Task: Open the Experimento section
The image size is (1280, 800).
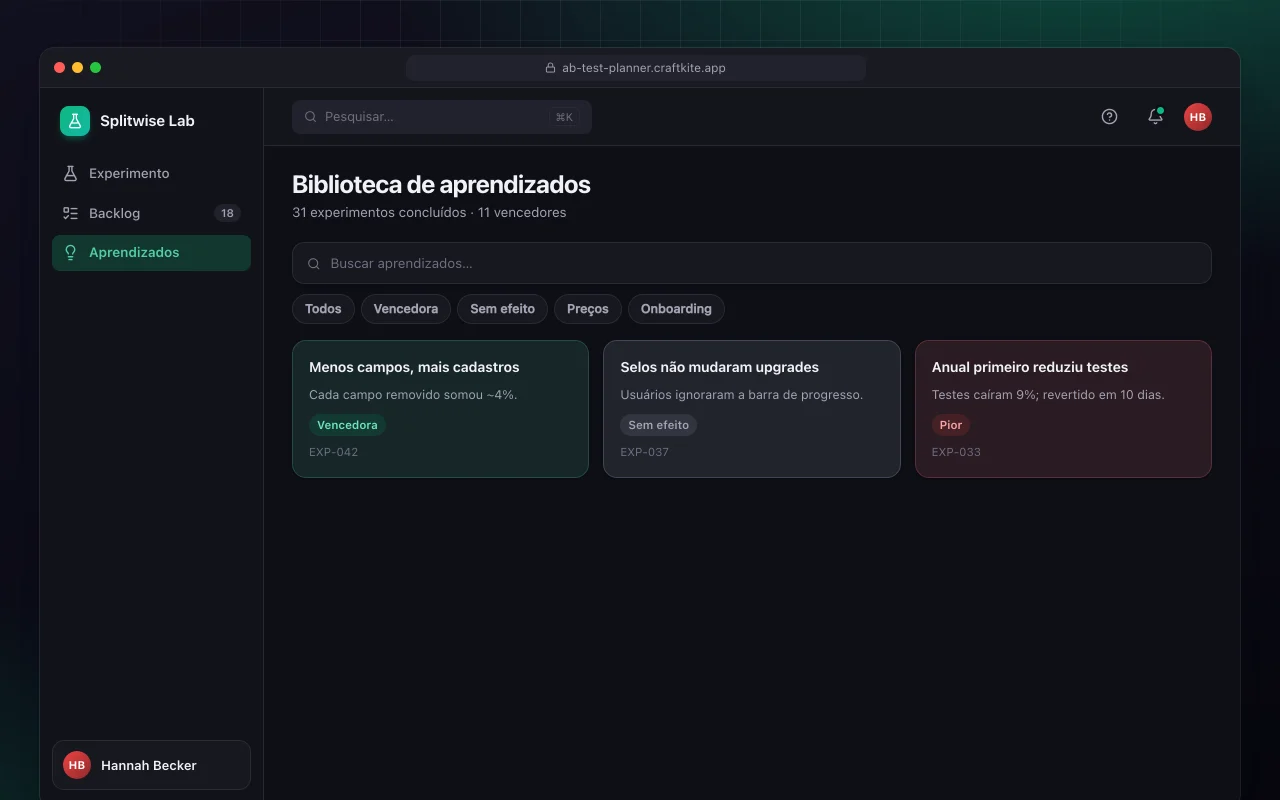Action: pyautogui.click(x=151, y=173)
